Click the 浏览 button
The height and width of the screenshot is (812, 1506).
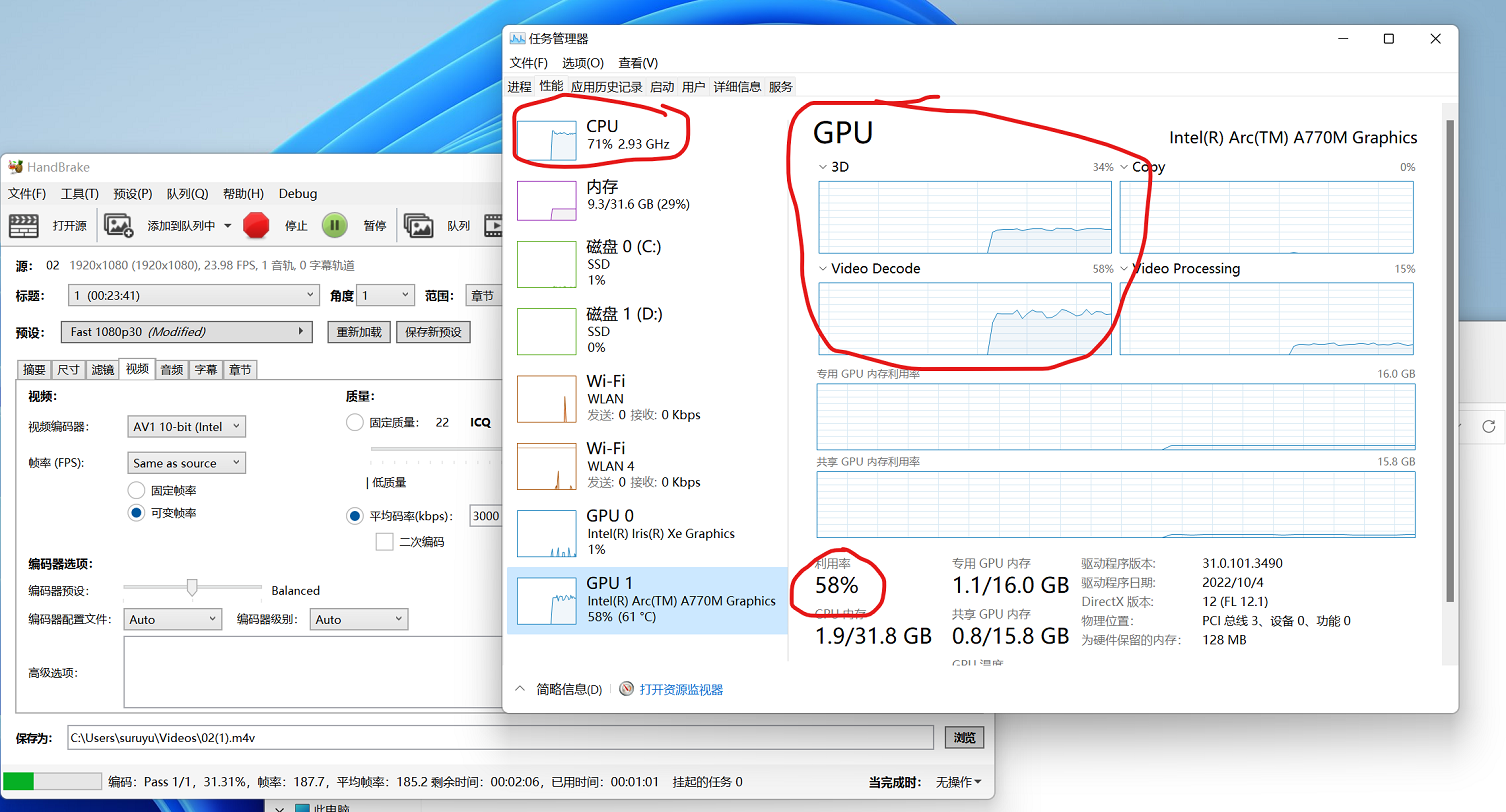(964, 738)
